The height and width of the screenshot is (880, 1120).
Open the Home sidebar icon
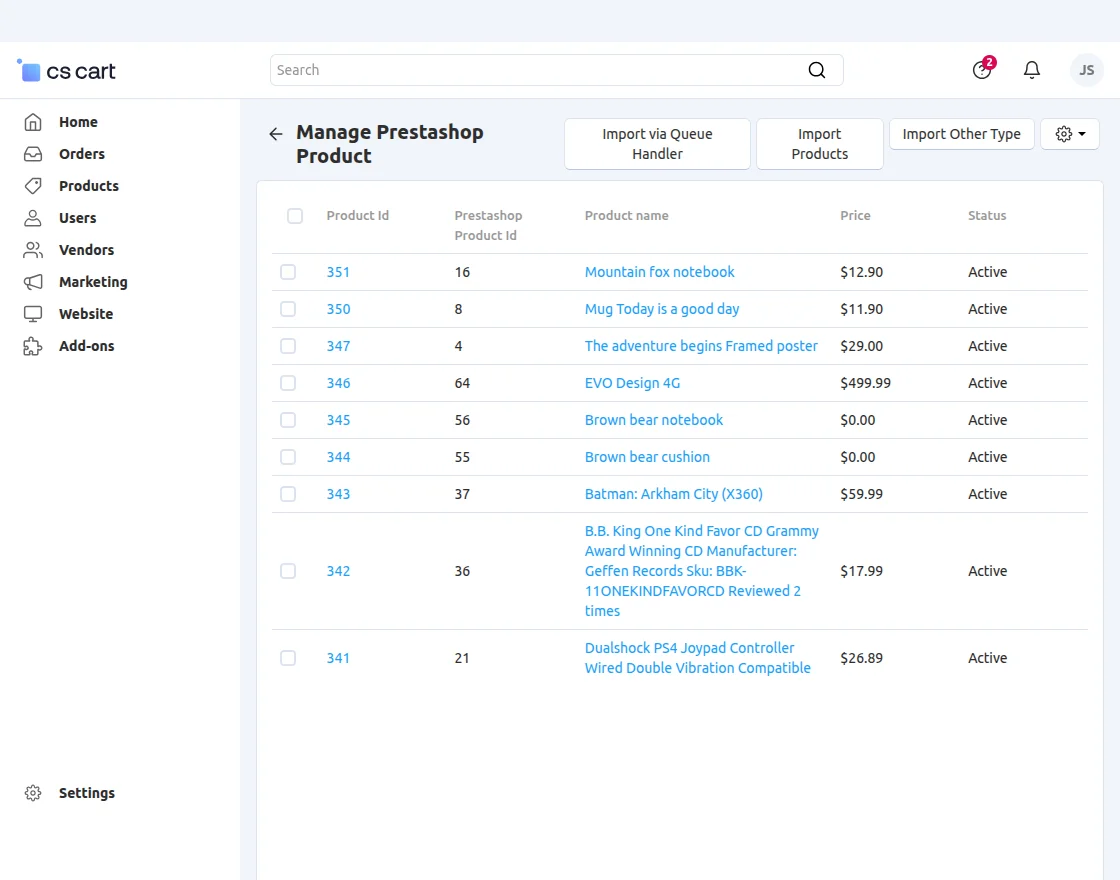click(33, 121)
